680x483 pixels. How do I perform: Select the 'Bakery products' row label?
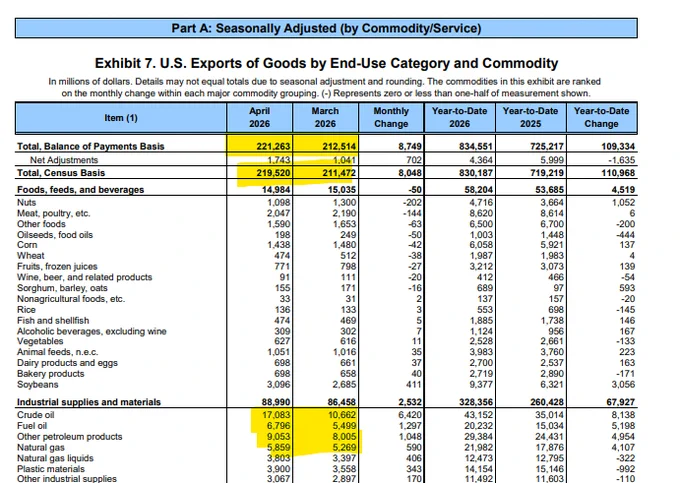(x=50, y=374)
